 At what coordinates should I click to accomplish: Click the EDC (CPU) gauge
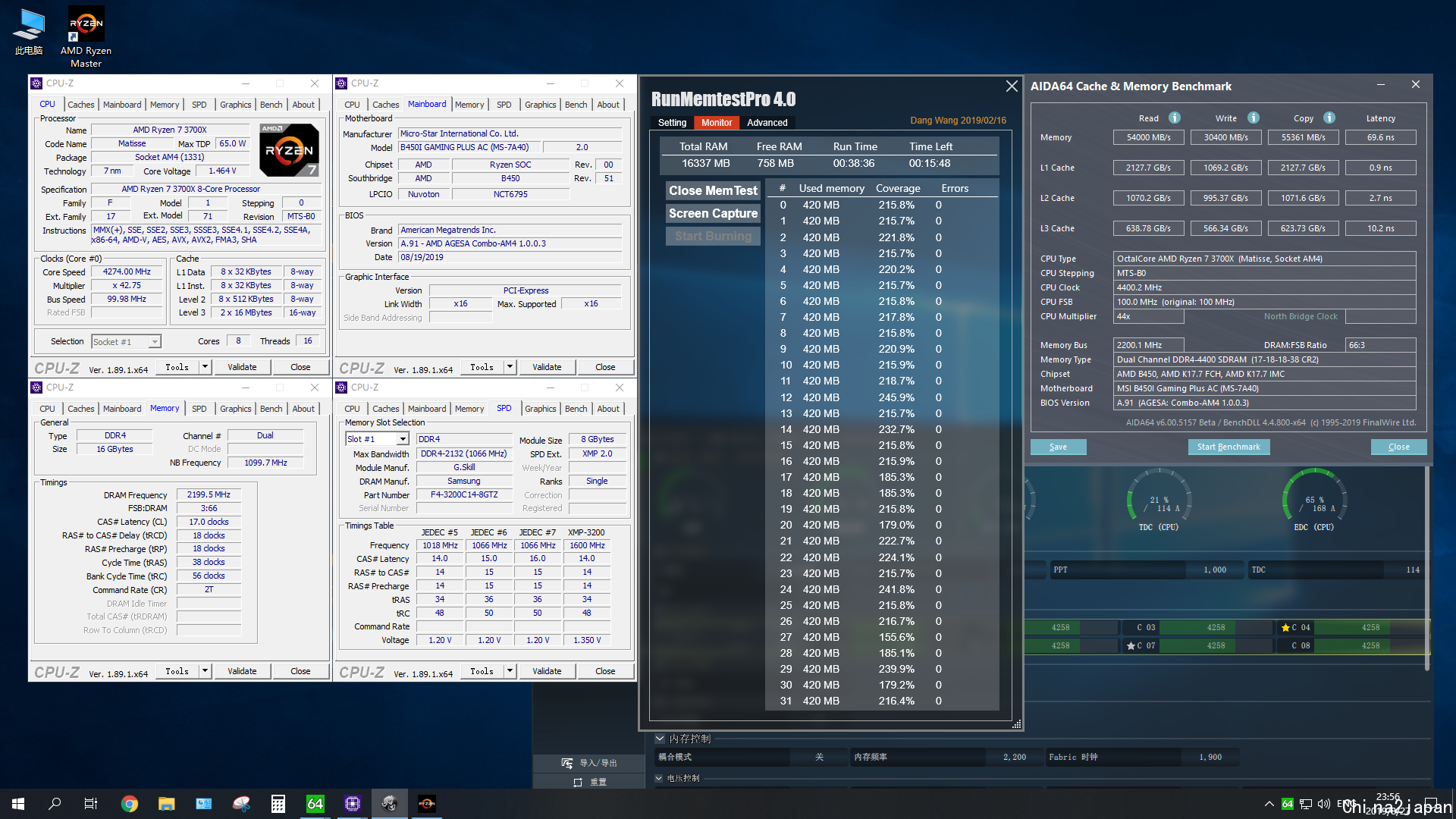(1313, 500)
